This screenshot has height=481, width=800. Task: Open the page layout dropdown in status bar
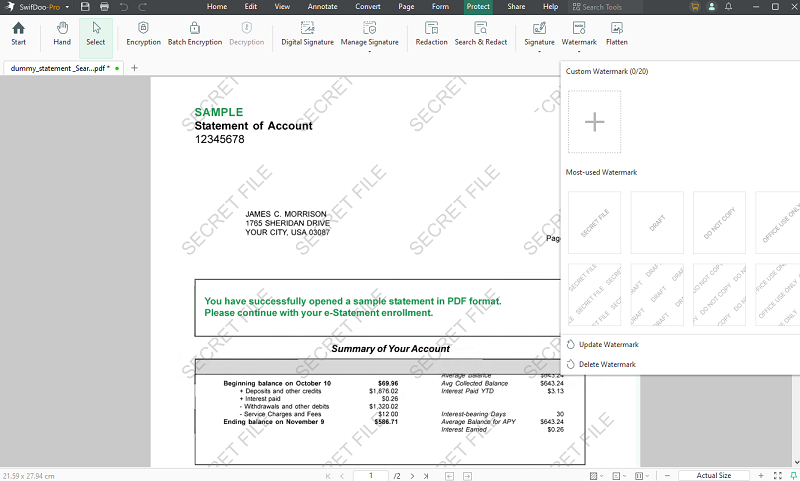(x=618, y=476)
